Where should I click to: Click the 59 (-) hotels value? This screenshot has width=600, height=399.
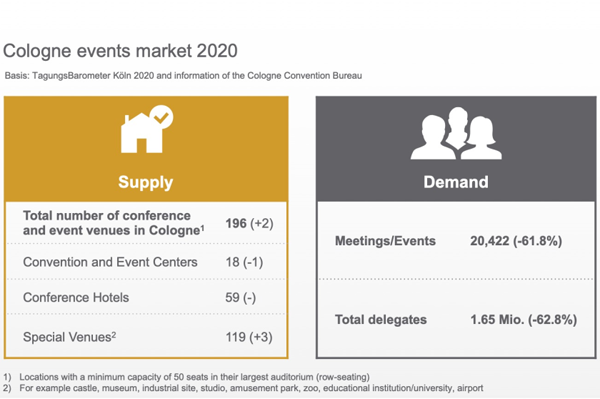tap(240, 298)
